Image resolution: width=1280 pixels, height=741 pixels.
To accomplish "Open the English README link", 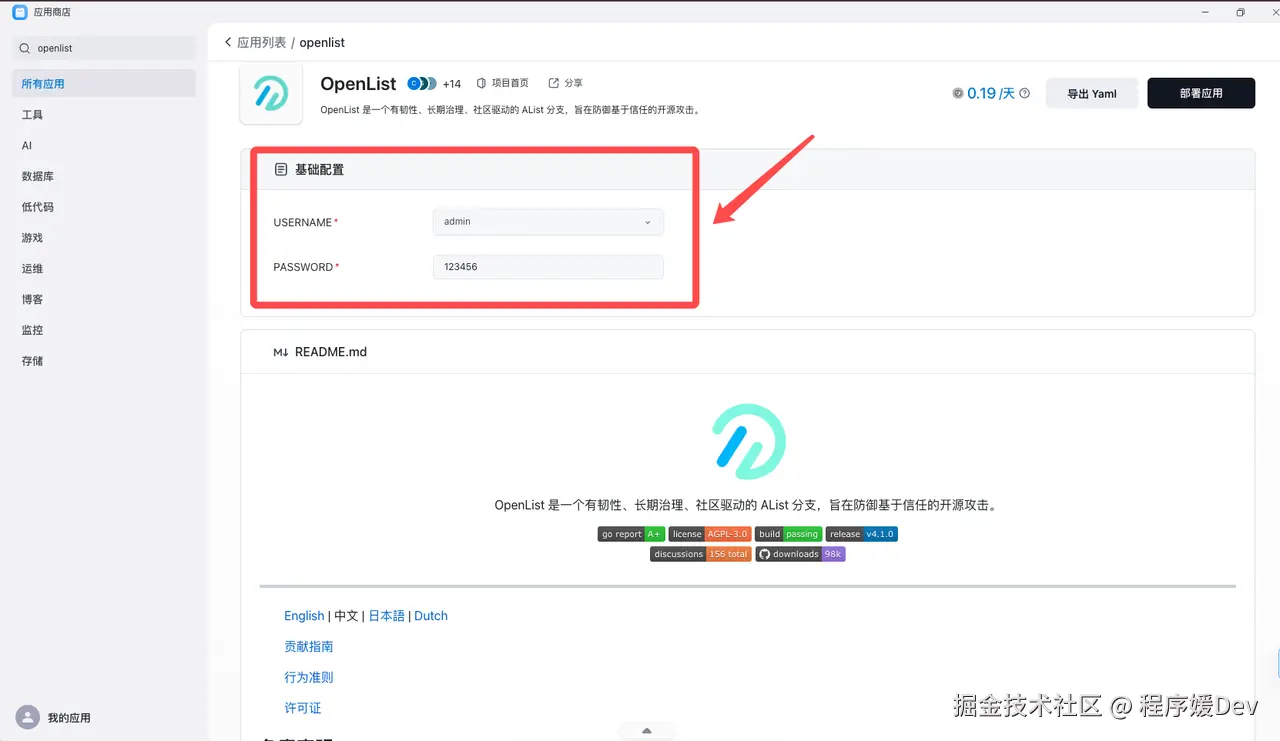I will 304,616.
